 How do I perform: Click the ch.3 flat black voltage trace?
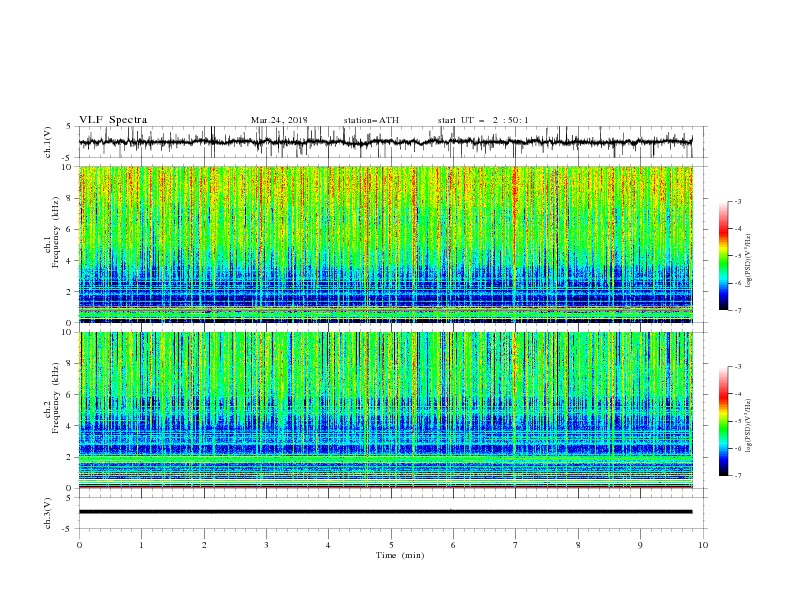coord(385,512)
